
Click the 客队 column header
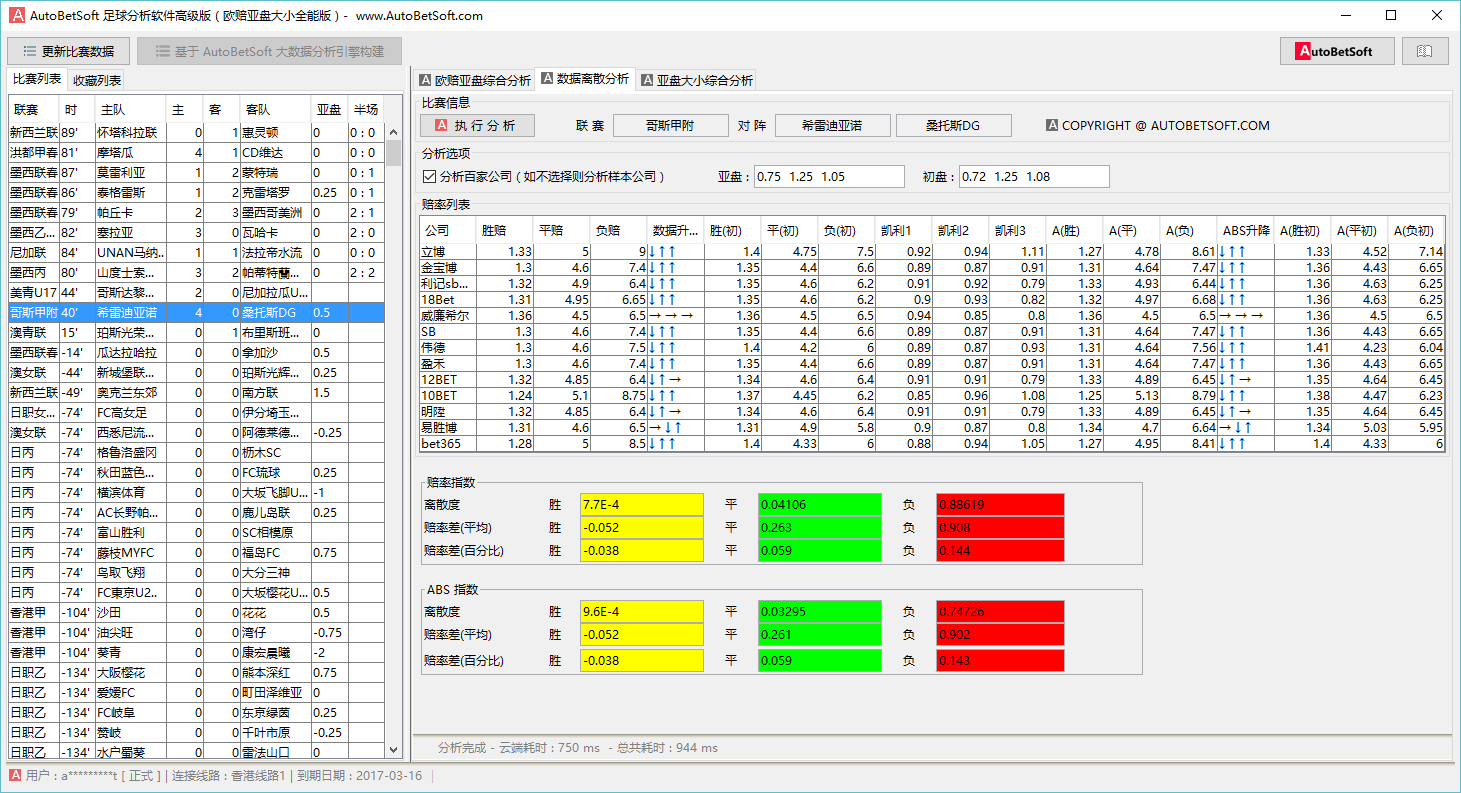click(275, 109)
